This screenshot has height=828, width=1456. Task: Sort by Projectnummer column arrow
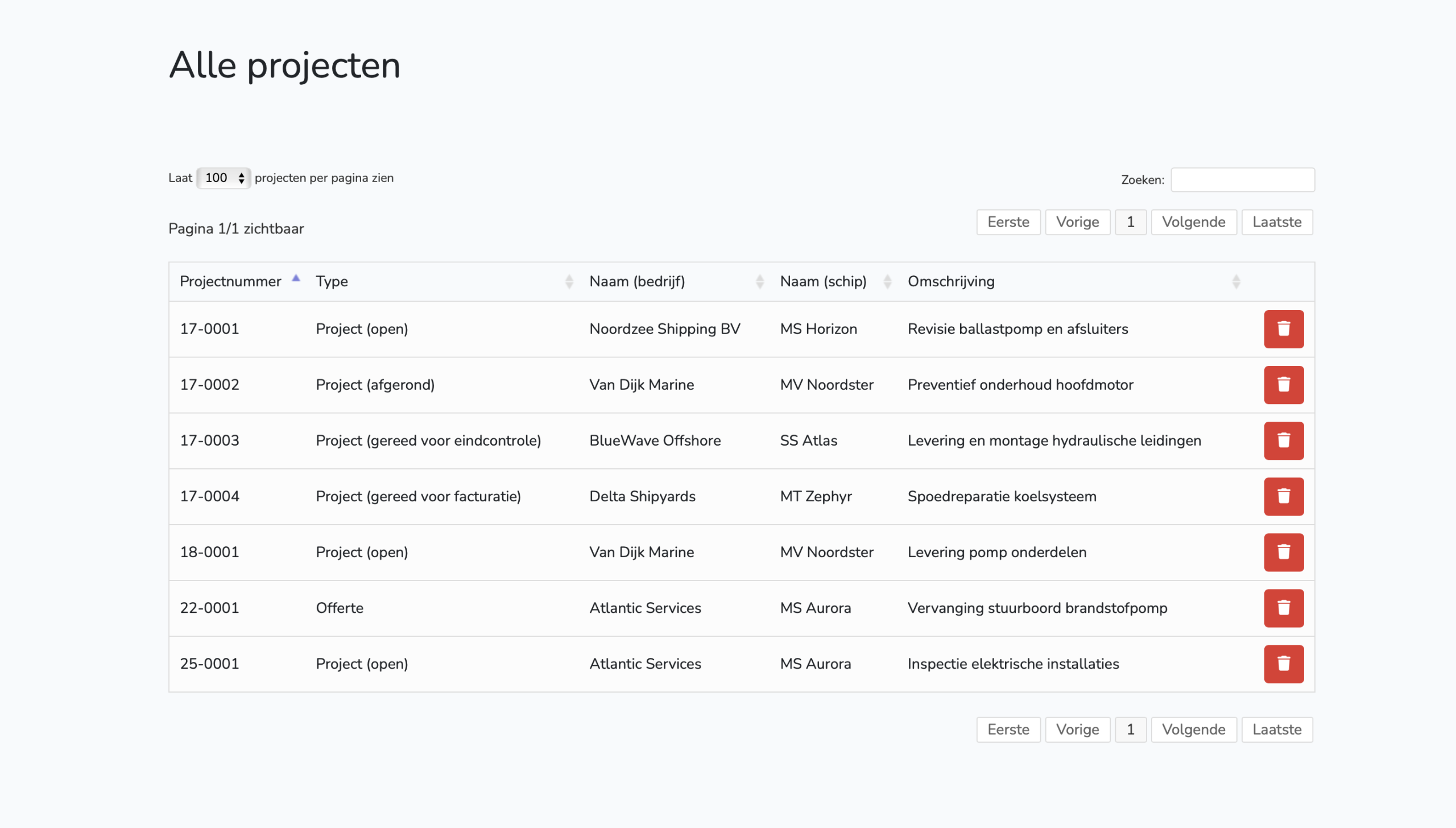click(296, 279)
